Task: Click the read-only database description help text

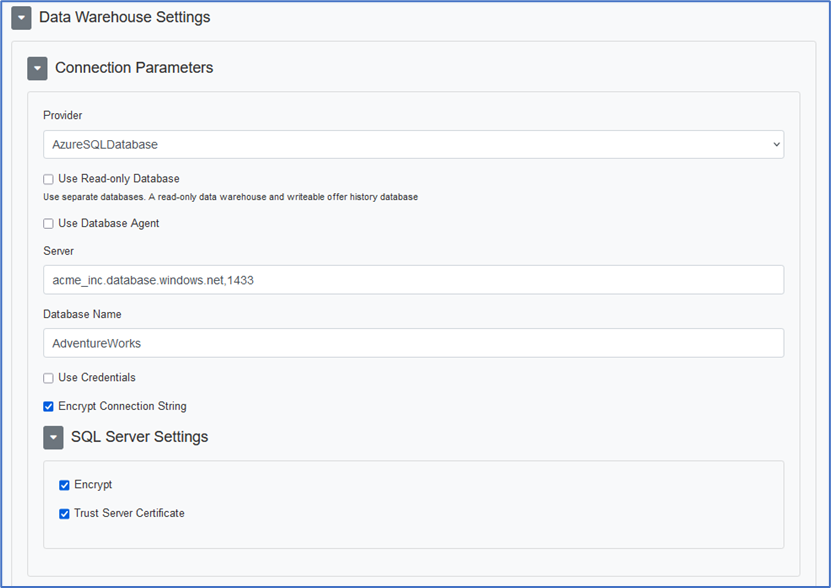Action: [x=230, y=197]
